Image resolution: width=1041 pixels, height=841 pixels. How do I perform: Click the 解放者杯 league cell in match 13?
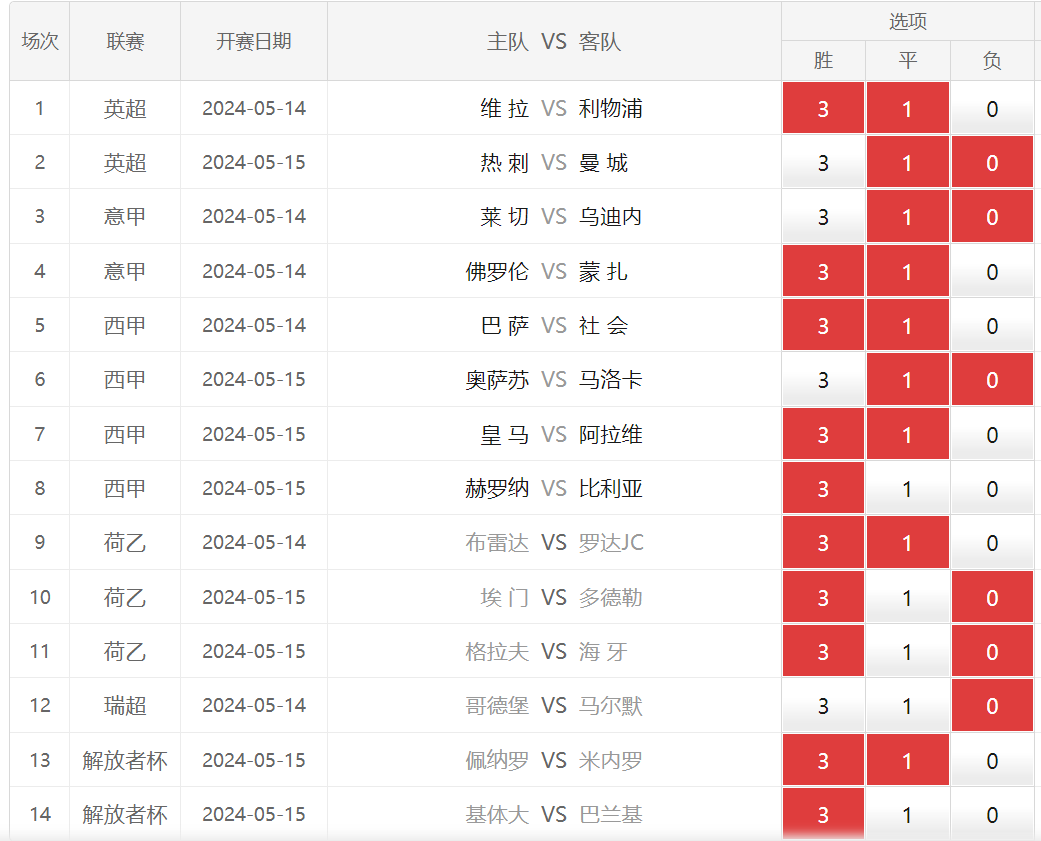click(x=125, y=760)
